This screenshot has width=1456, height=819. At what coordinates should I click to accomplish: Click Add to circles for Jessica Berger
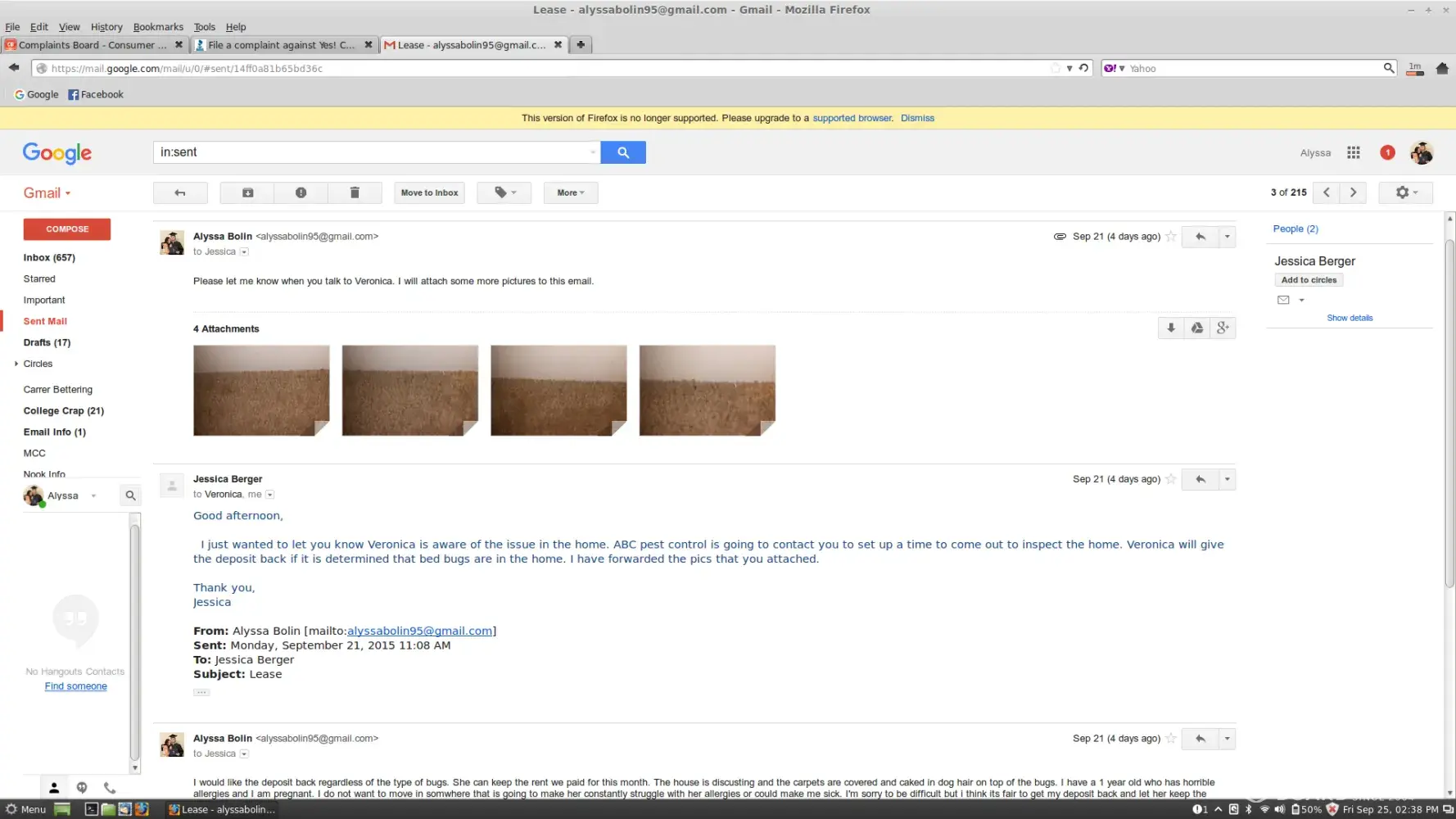(x=1309, y=280)
